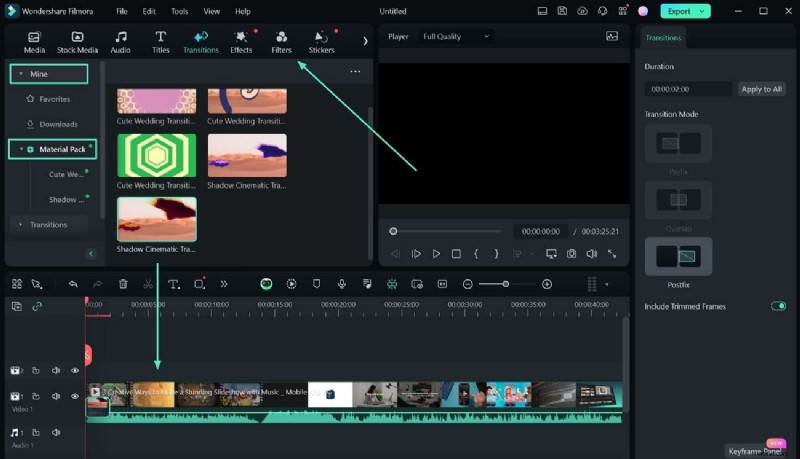Screen dimensions: 800x459
Task: Click the timeline marker shield icon
Action: pos(316,284)
